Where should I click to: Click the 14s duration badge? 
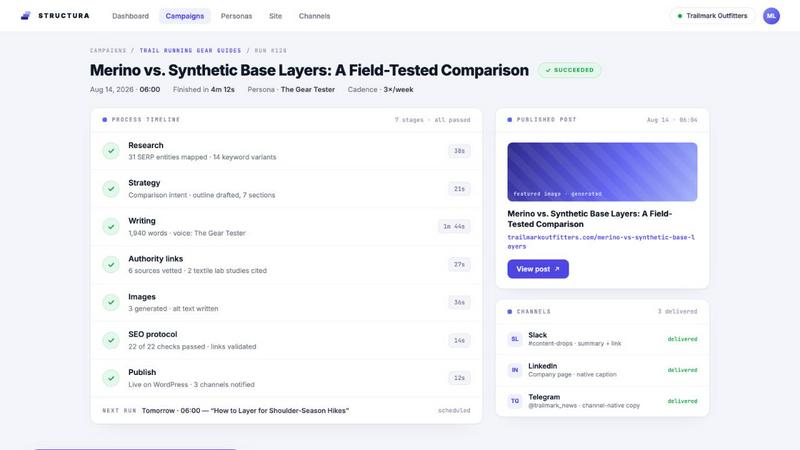(459, 340)
